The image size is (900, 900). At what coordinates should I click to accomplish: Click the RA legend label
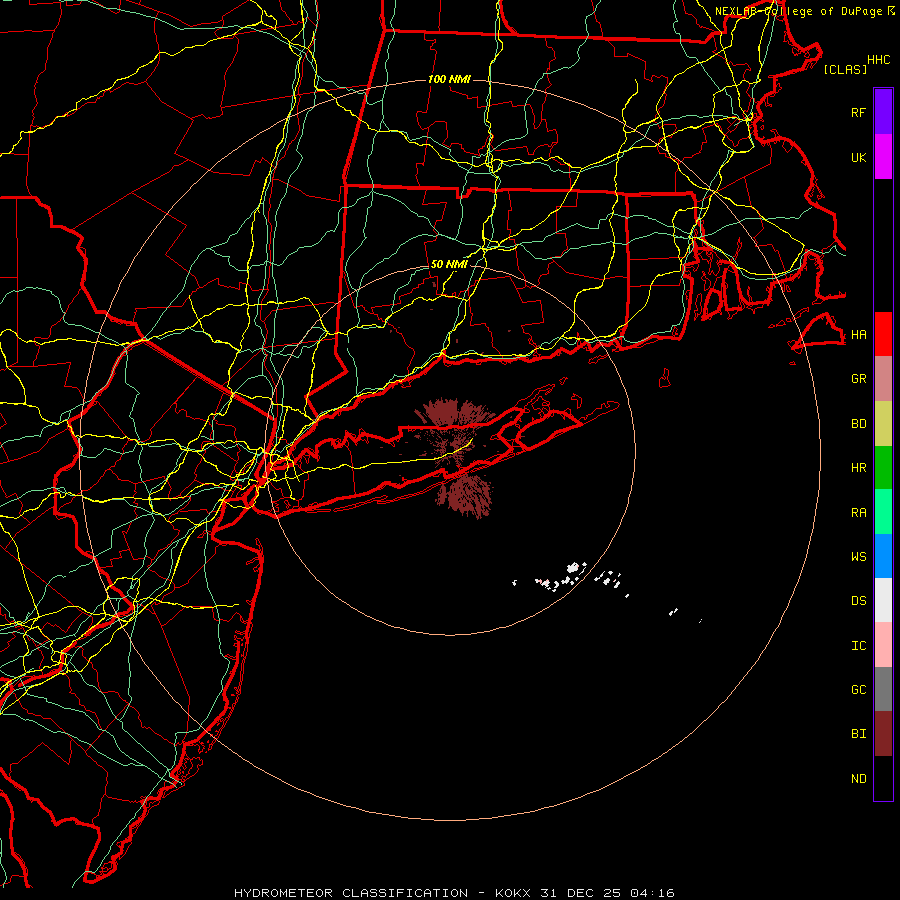[x=858, y=513]
